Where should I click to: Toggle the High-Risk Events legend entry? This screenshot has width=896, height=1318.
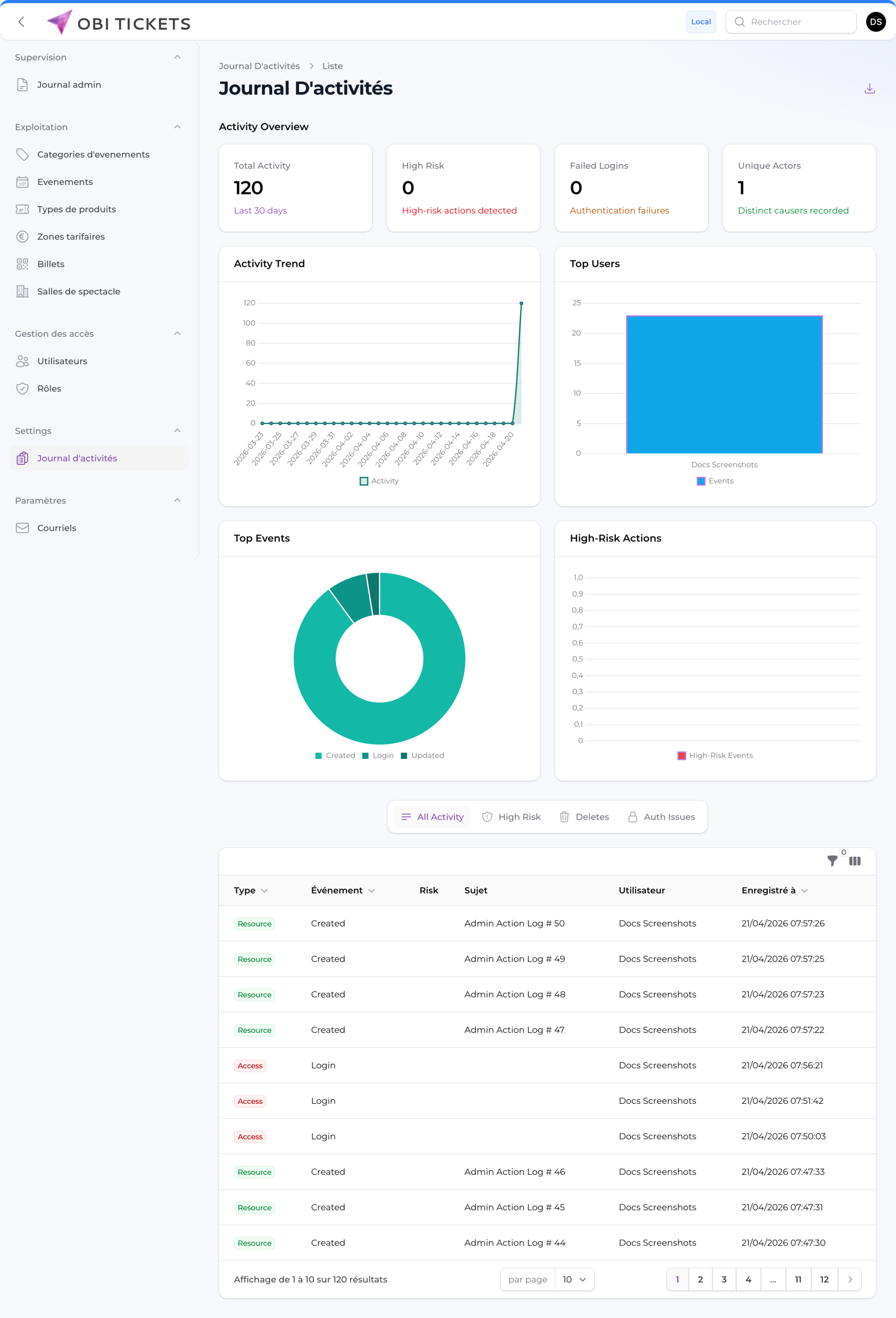(715, 755)
